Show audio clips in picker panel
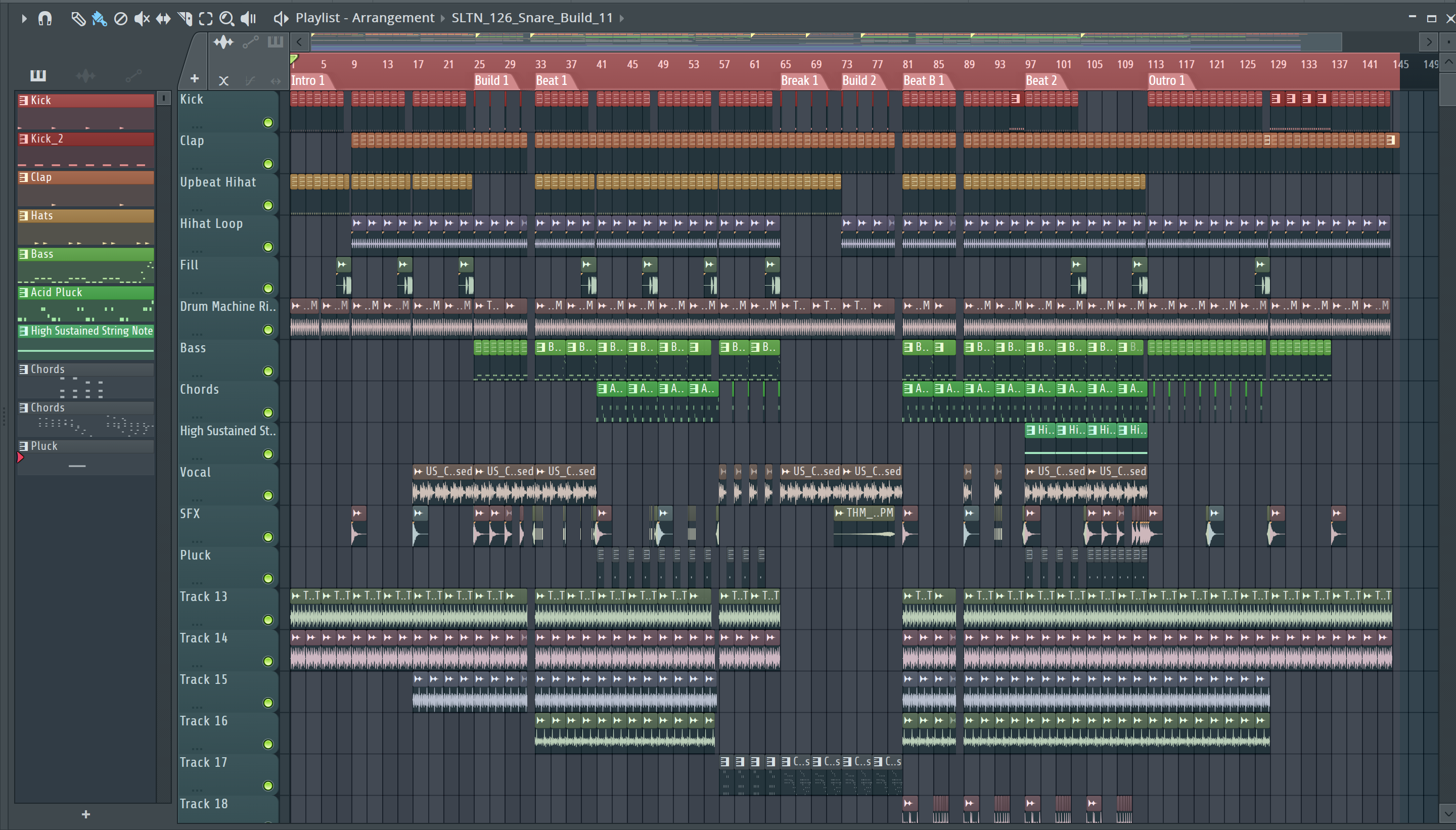Viewport: 1456px width, 830px height. point(85,75)
